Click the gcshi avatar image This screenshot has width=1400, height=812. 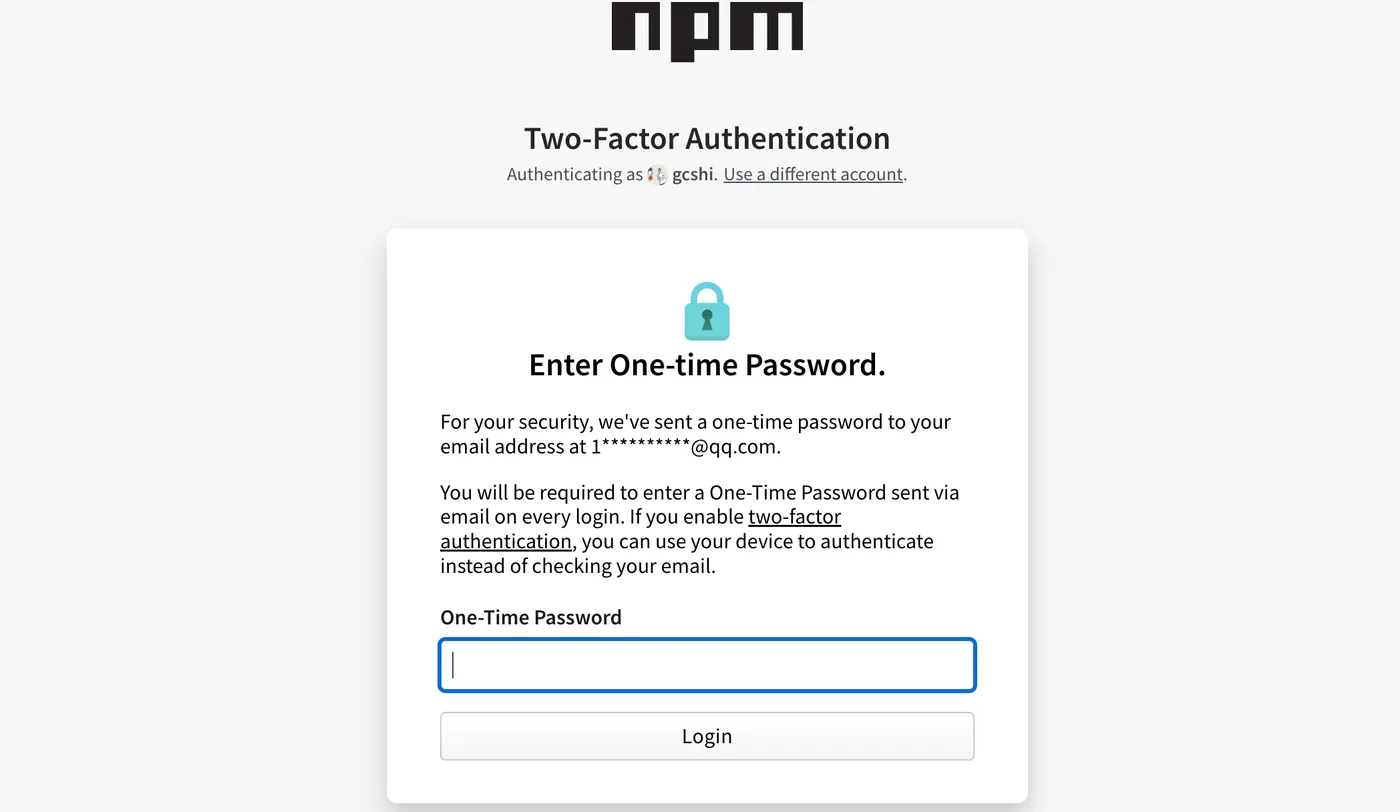[657, 175]
